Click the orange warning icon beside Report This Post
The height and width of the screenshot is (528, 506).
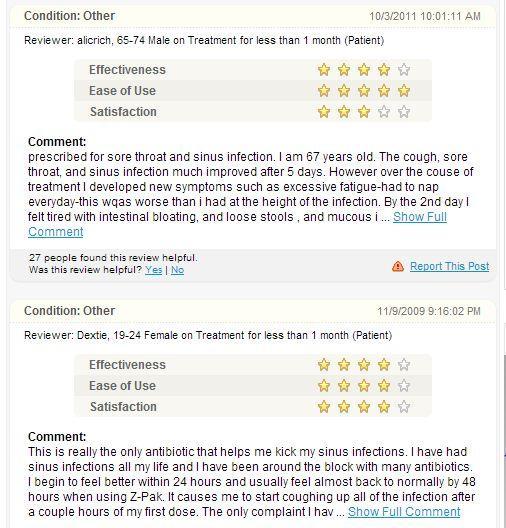(x=398, y=266)
